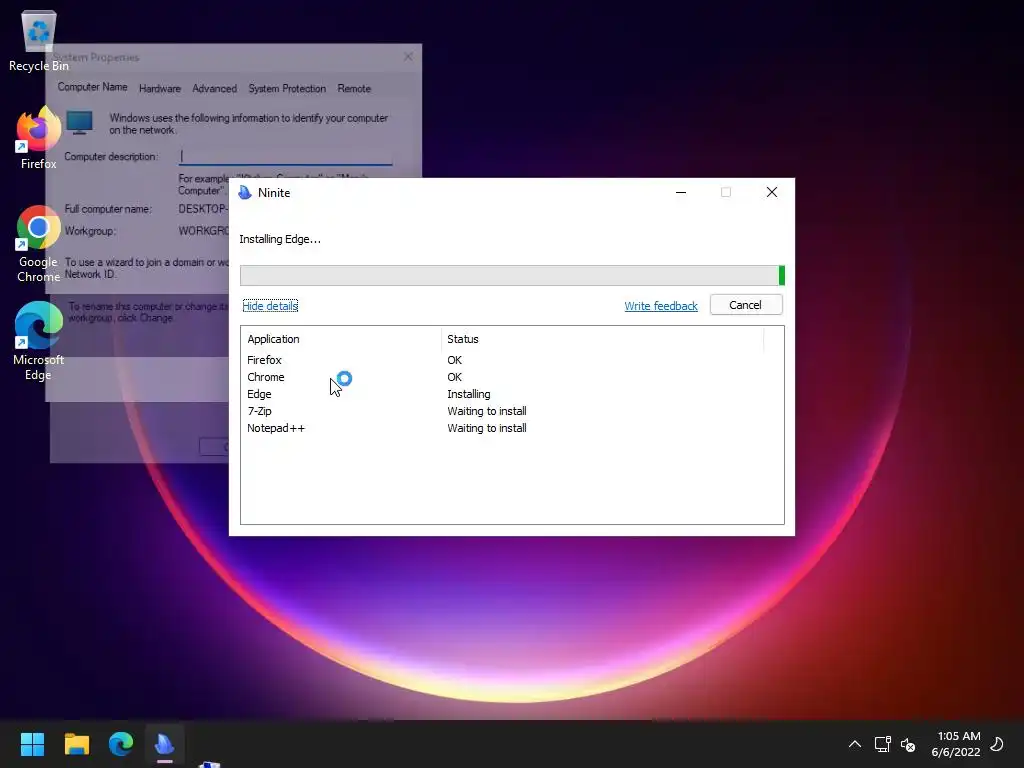Close the Ninite window
Viewport: 1024px width, 768px height.
(772, 192)
